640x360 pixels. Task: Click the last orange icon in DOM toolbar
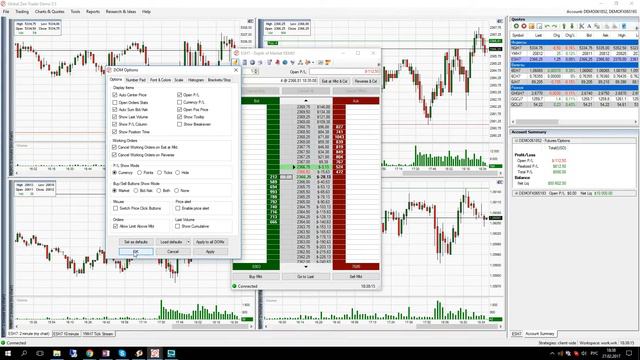point(328,62)
